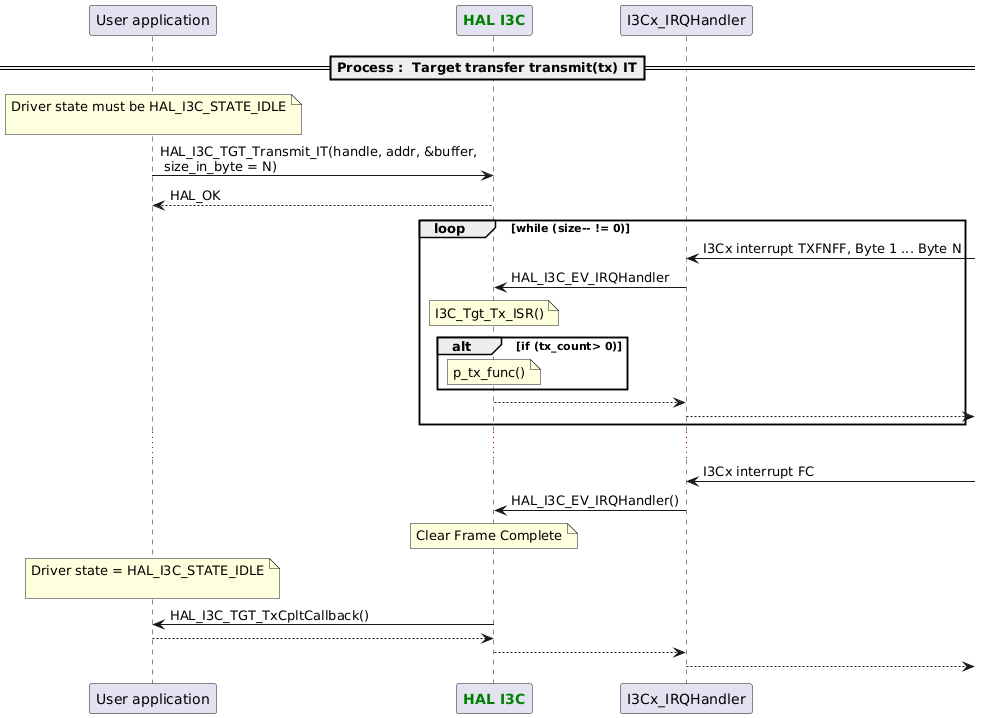The image size is (981, 718).
Task: Select the bottom User application box
Action: [152, 698]
